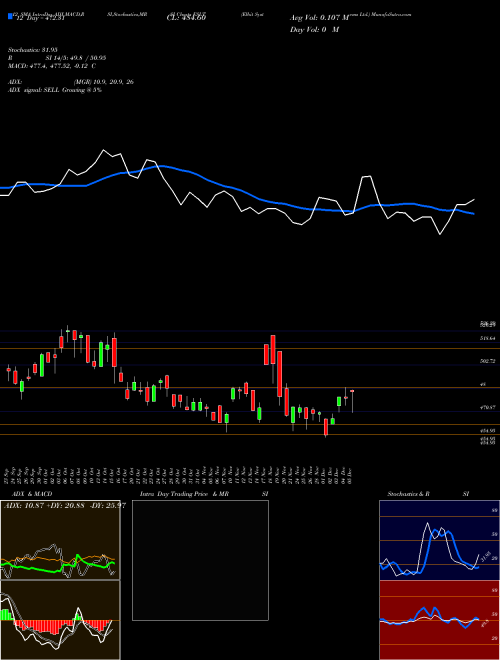Click the 'Avg Vol: 0.107 M' label
Screen dimensions: 500x660
pyautogui.click(x=319, y=18)
